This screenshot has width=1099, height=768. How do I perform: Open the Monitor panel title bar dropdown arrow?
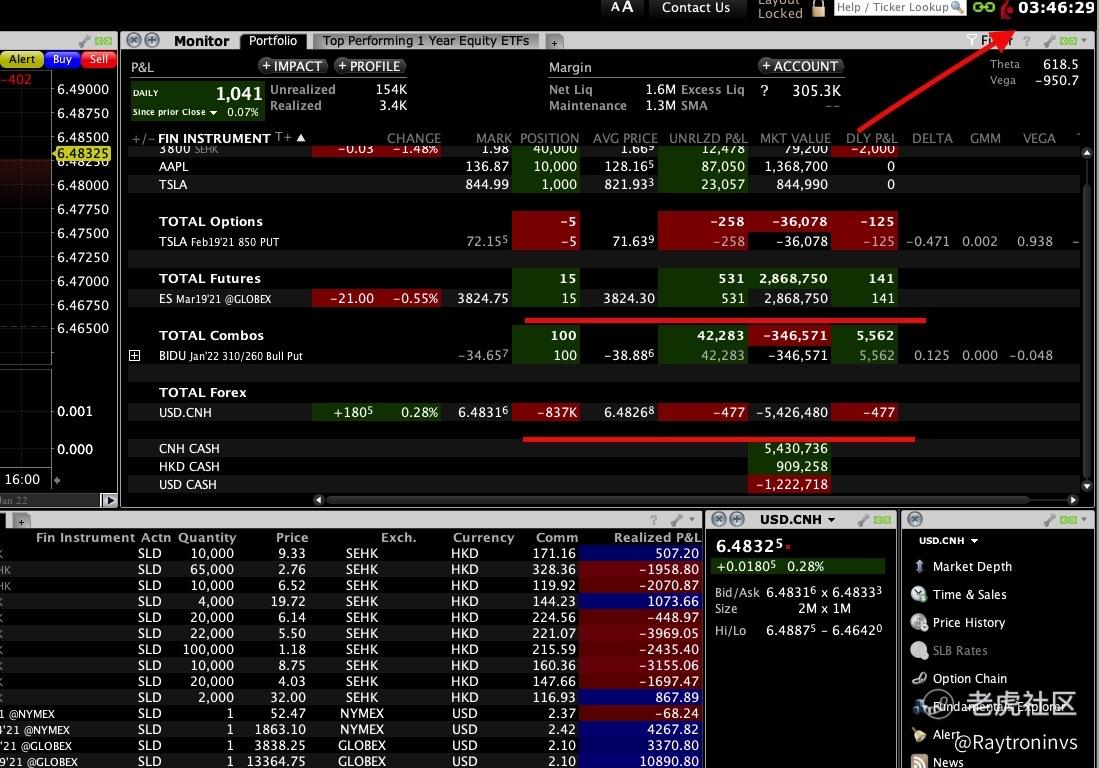tap(1084, 41)
